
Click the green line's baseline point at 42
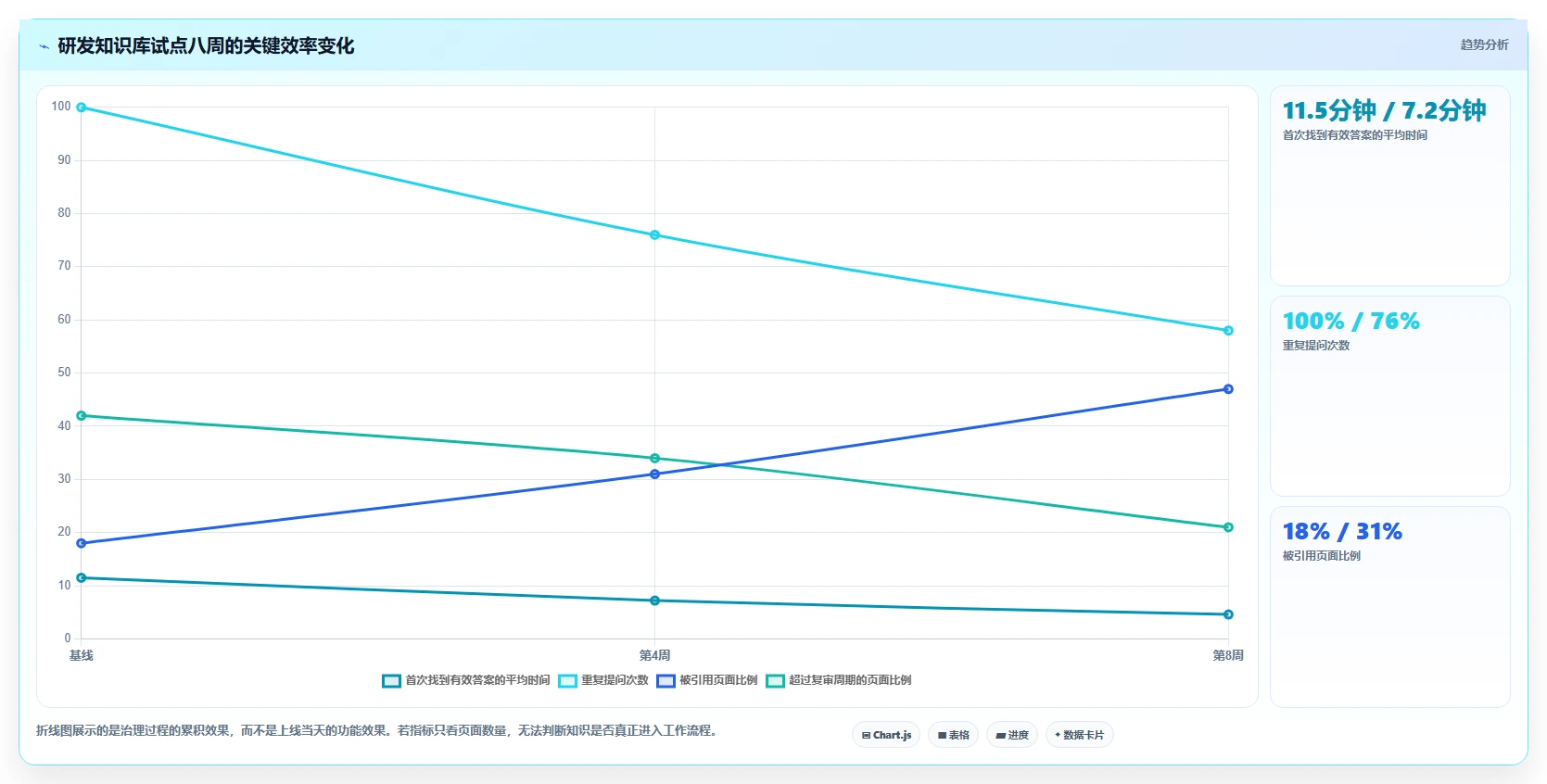pos(82,416)
